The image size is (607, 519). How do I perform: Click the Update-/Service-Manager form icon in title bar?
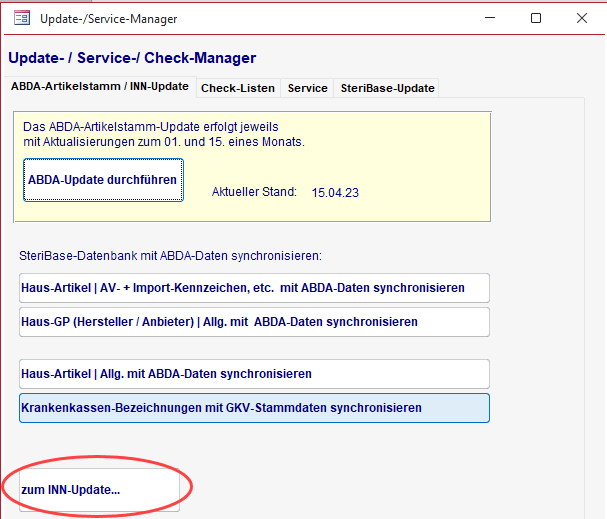click(22, 18)
